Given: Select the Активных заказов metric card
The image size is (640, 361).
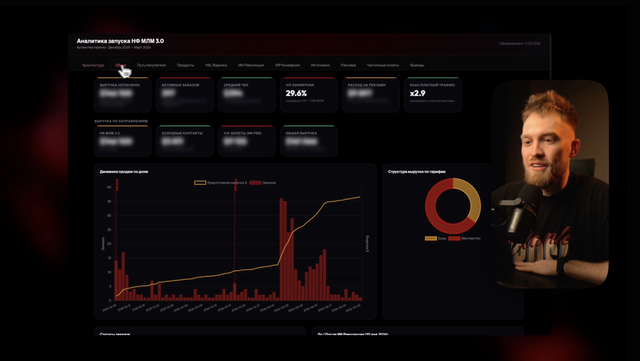Looking at the screenshot, I should 185,94.
